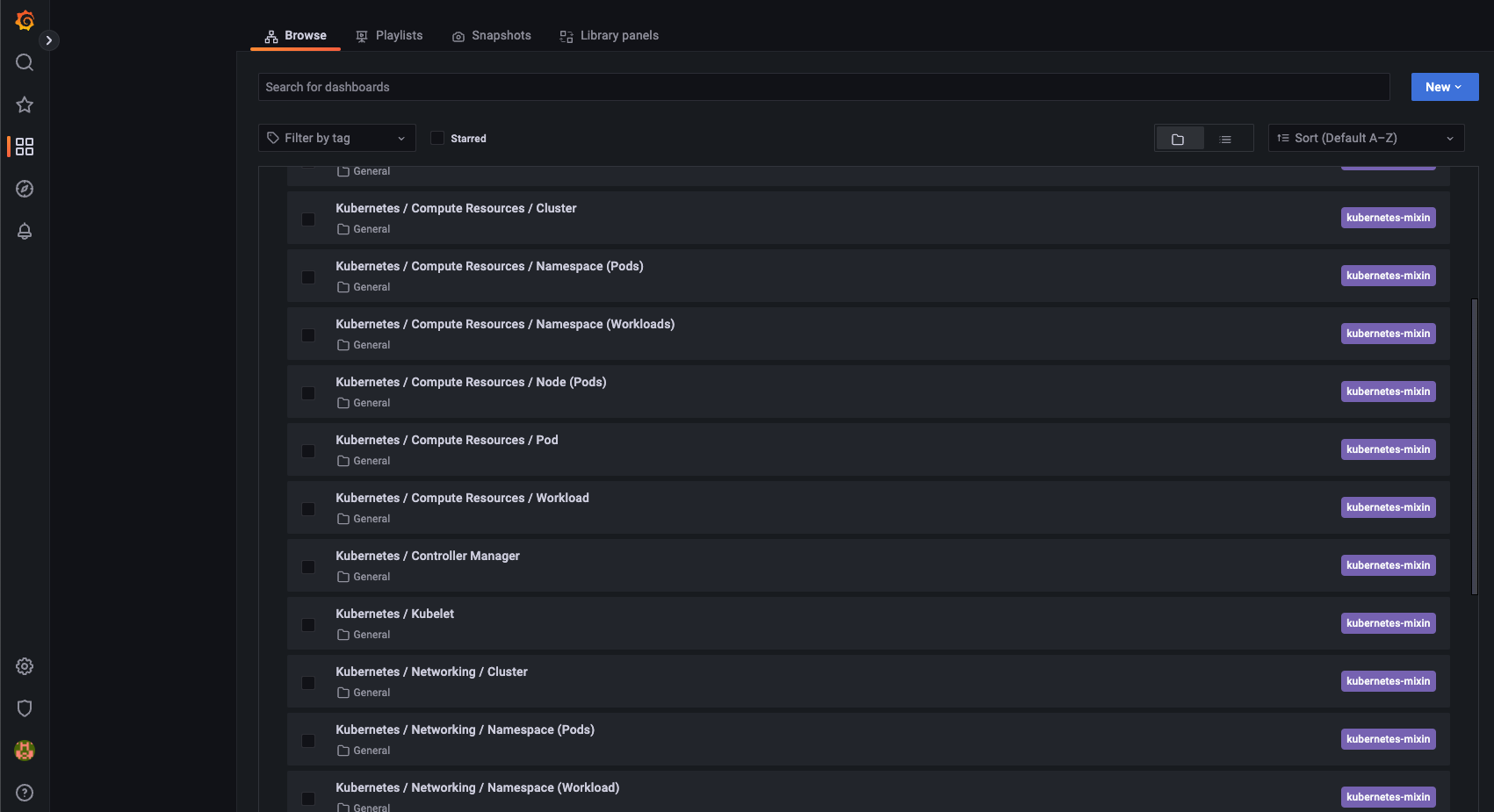This screenshot has height=812, width=1494.
Task: Click kubernetes-mixin tag on Compute Resources / Pod row
Action: (x=1388, y=449)
